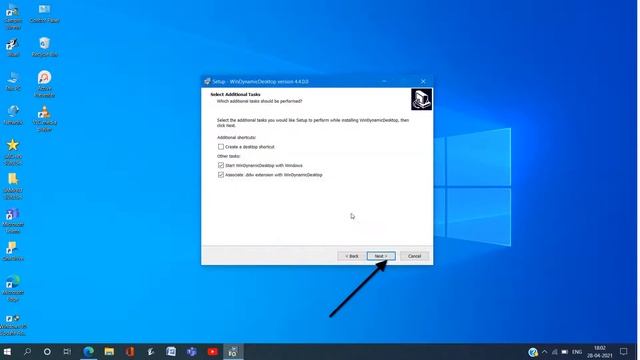
Task: Click Next in the Setup wizard
Action: point(381,256)
